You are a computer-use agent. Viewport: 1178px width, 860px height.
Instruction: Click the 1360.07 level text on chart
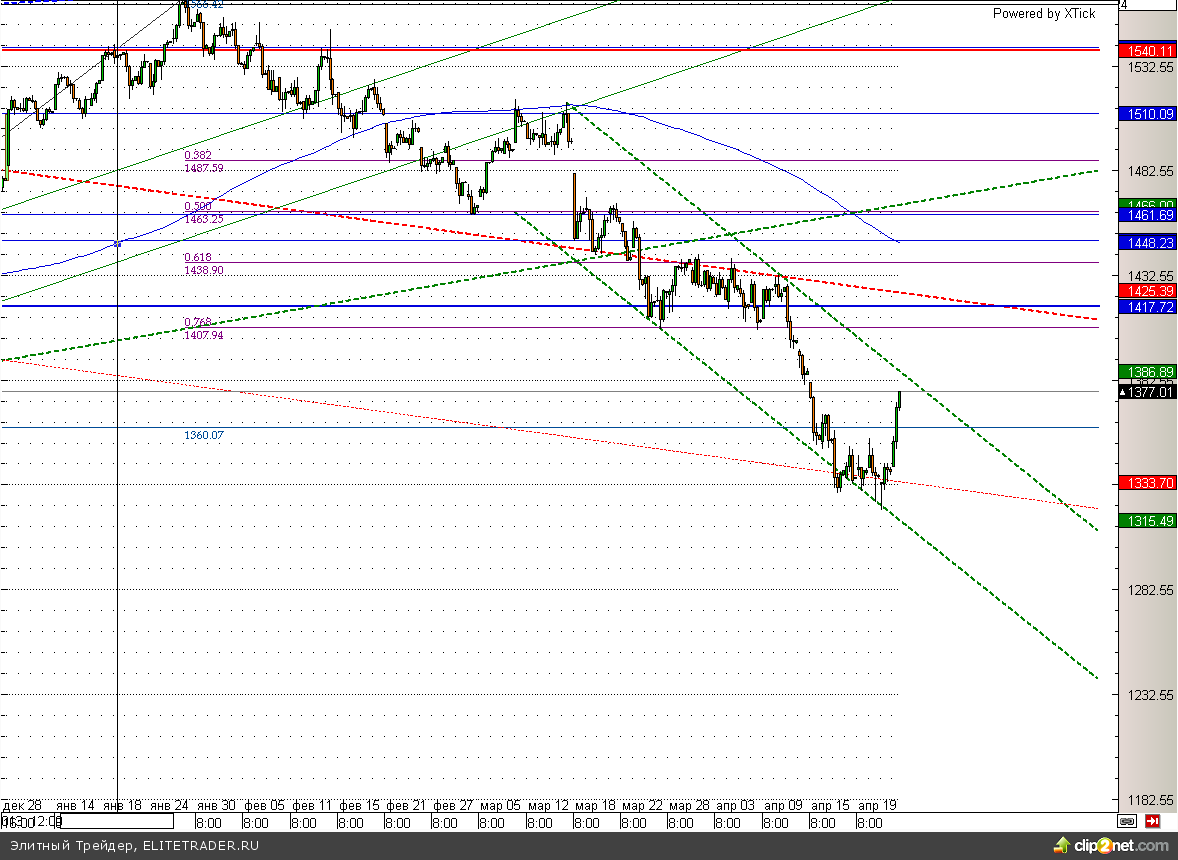click(x=204, y=436)
